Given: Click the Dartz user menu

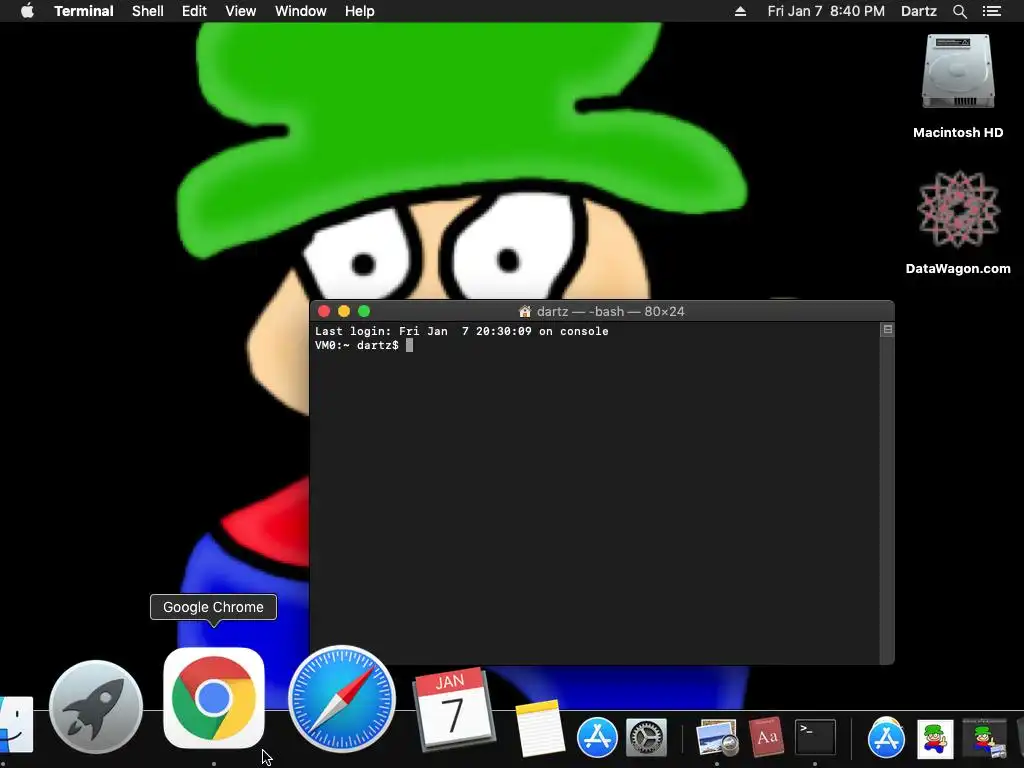Looking at the screenshot, I should pyautogui.click(x=919, y=11).
